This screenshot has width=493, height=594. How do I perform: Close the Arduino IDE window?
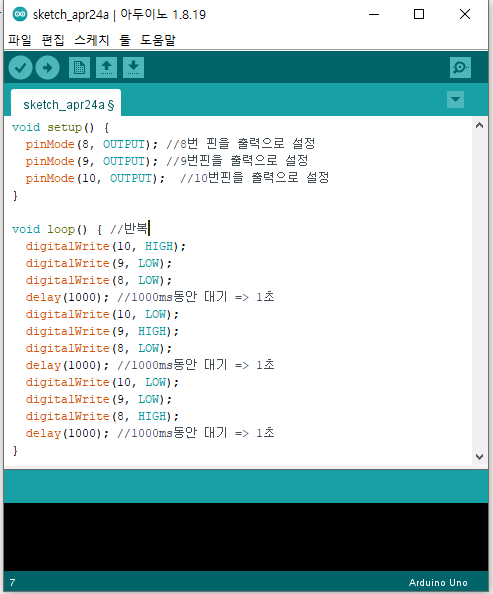pyautogui.click(x=465, y=14)
